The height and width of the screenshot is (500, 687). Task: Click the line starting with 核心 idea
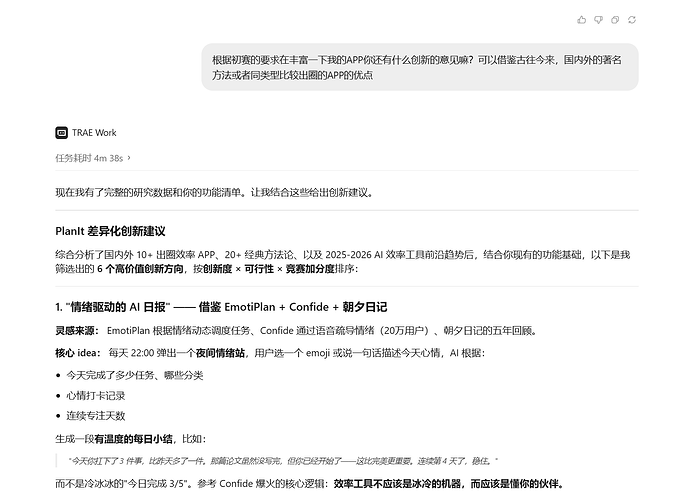(x=270, y=353)
